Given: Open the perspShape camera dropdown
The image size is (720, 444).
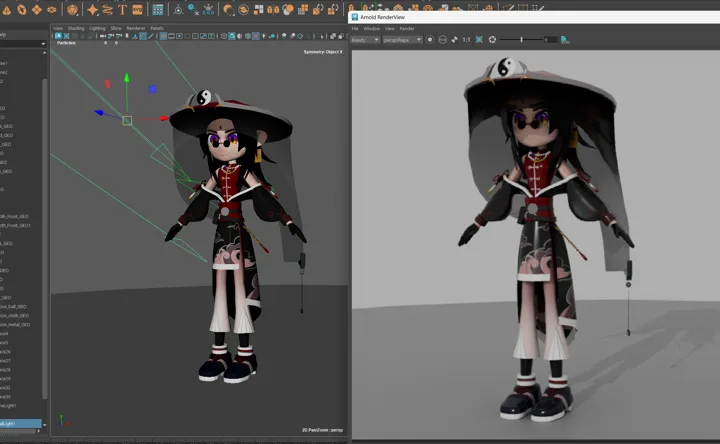Looking at the screenshot, I should (402, 40).
